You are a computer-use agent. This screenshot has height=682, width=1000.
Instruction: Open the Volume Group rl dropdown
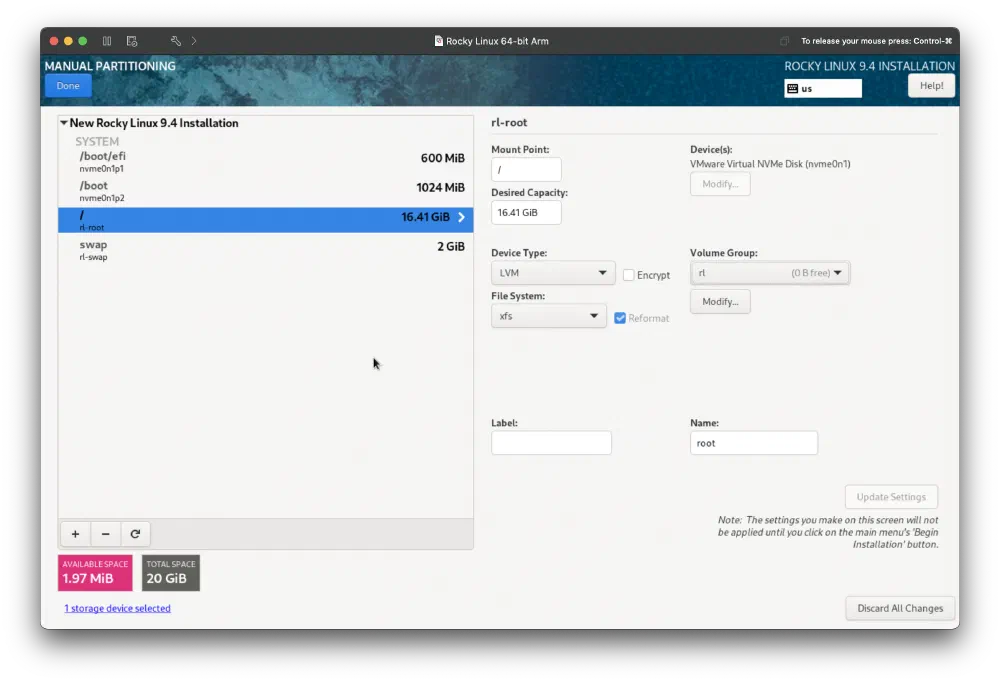[x=769, y=273]
